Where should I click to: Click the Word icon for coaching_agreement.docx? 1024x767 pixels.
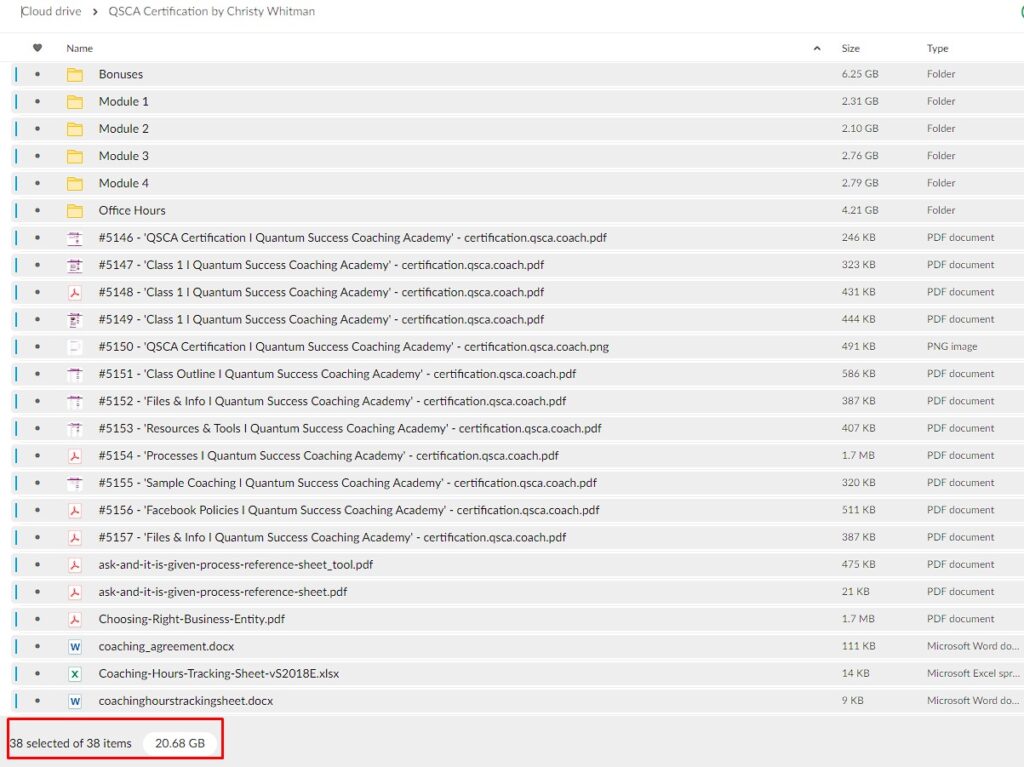75,647
